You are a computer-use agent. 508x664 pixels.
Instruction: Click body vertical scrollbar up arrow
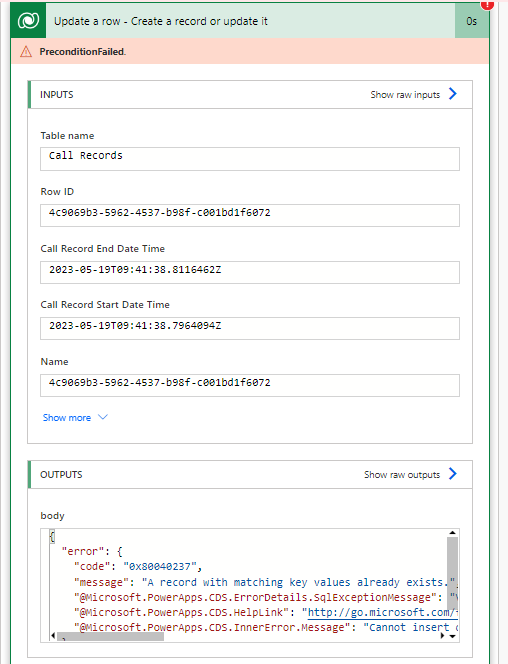coord(452,533)
